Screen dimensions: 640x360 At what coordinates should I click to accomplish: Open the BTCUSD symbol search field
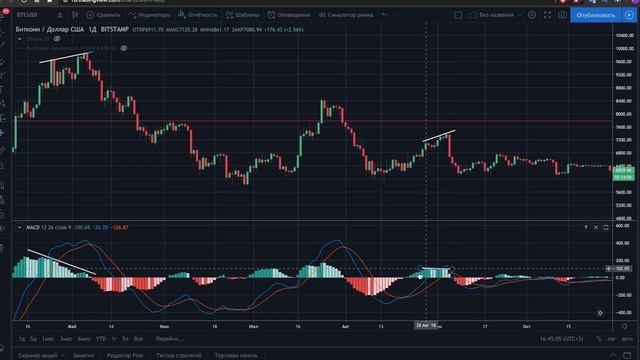pyautogui.click(x=27, y=15)
